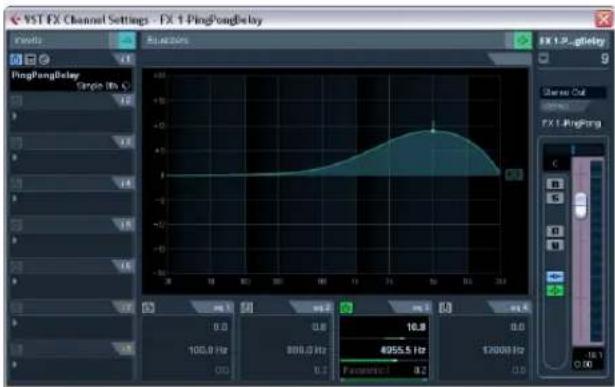Open effect selector arrow in slot i2
This screenshot has height=387, width=615.
15,116
